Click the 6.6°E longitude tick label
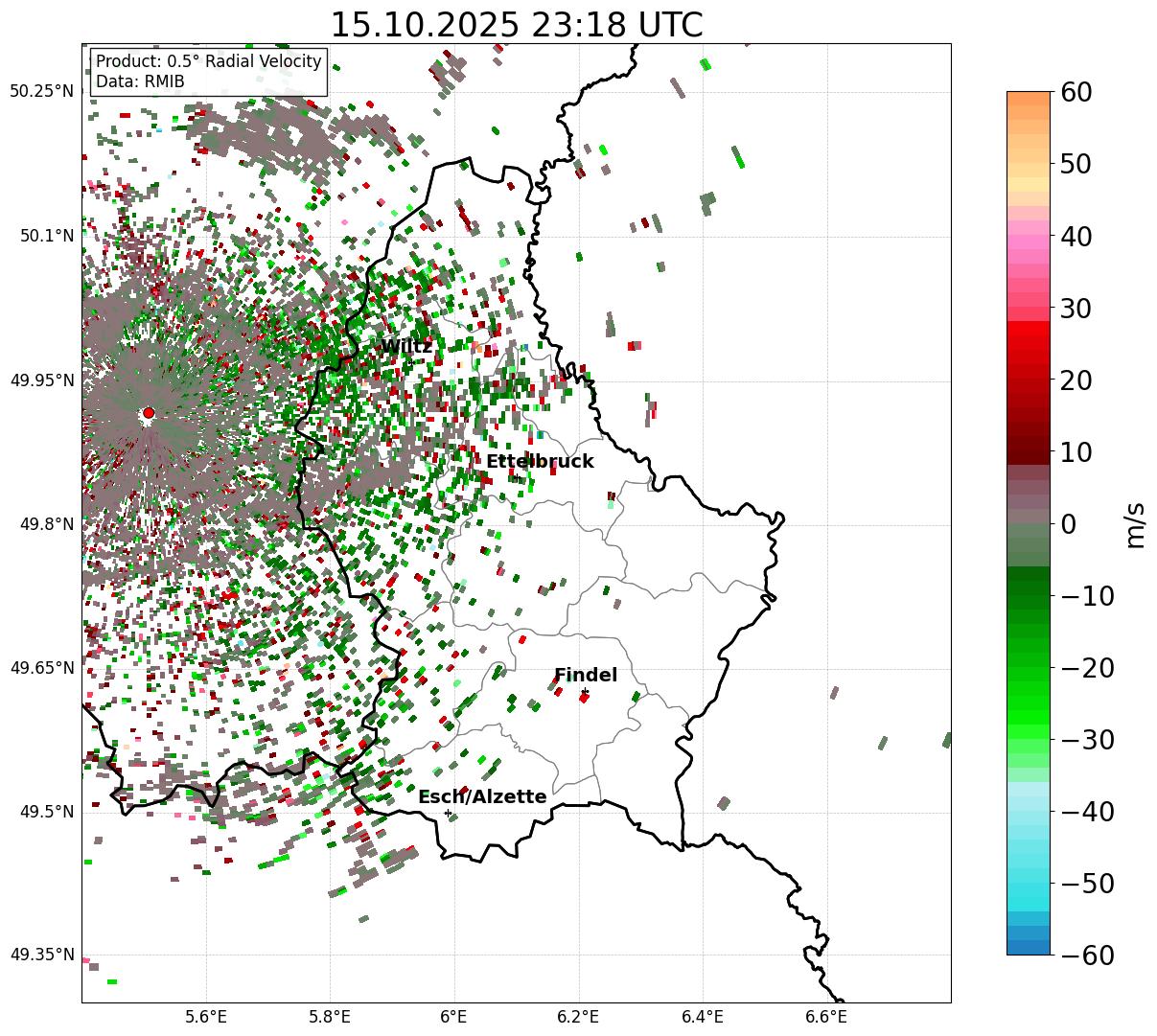The height and width of the screenshot is (1036, 1157). click(826, 1018)
